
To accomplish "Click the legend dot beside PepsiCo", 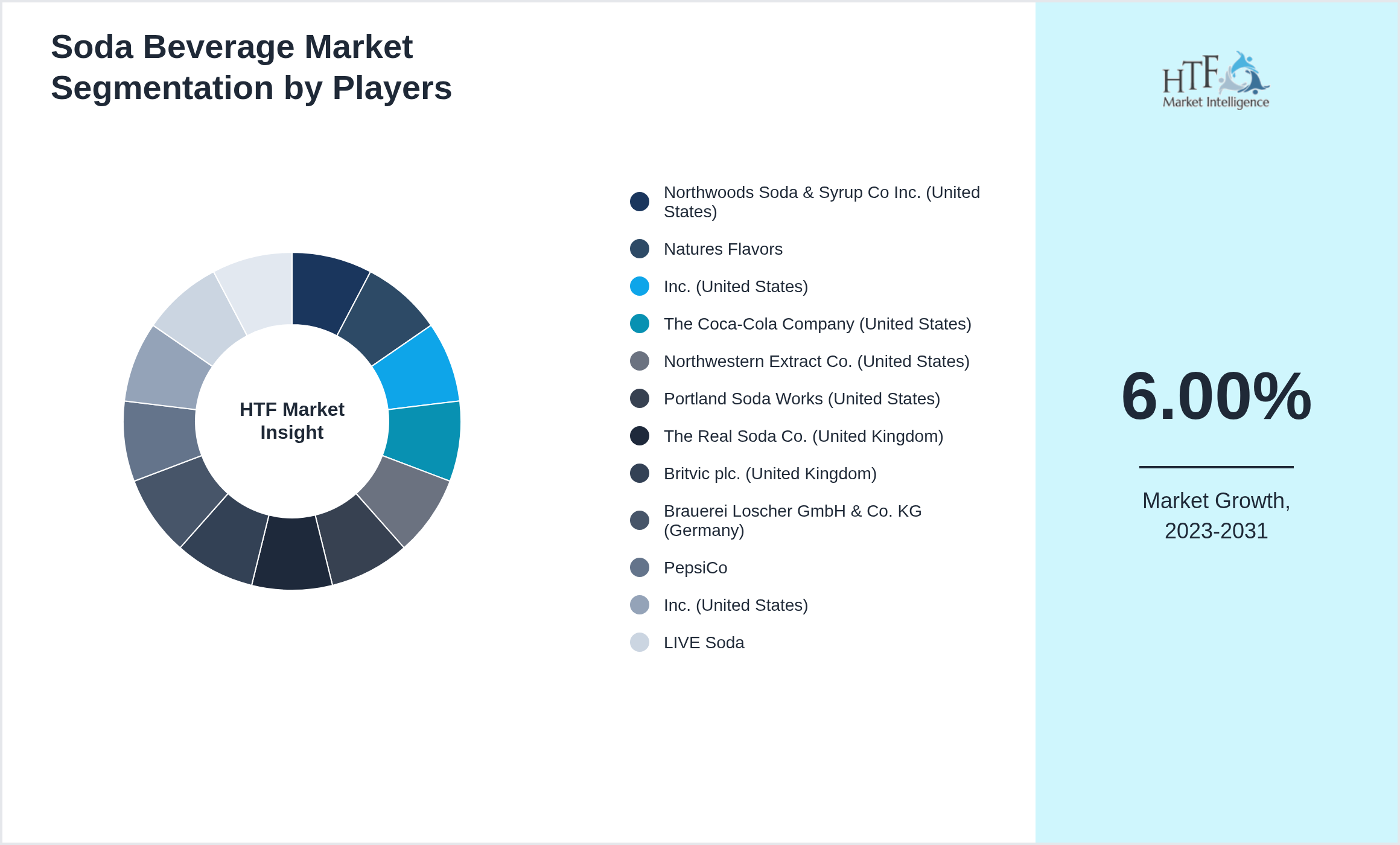I will click(x=640, y=567).
